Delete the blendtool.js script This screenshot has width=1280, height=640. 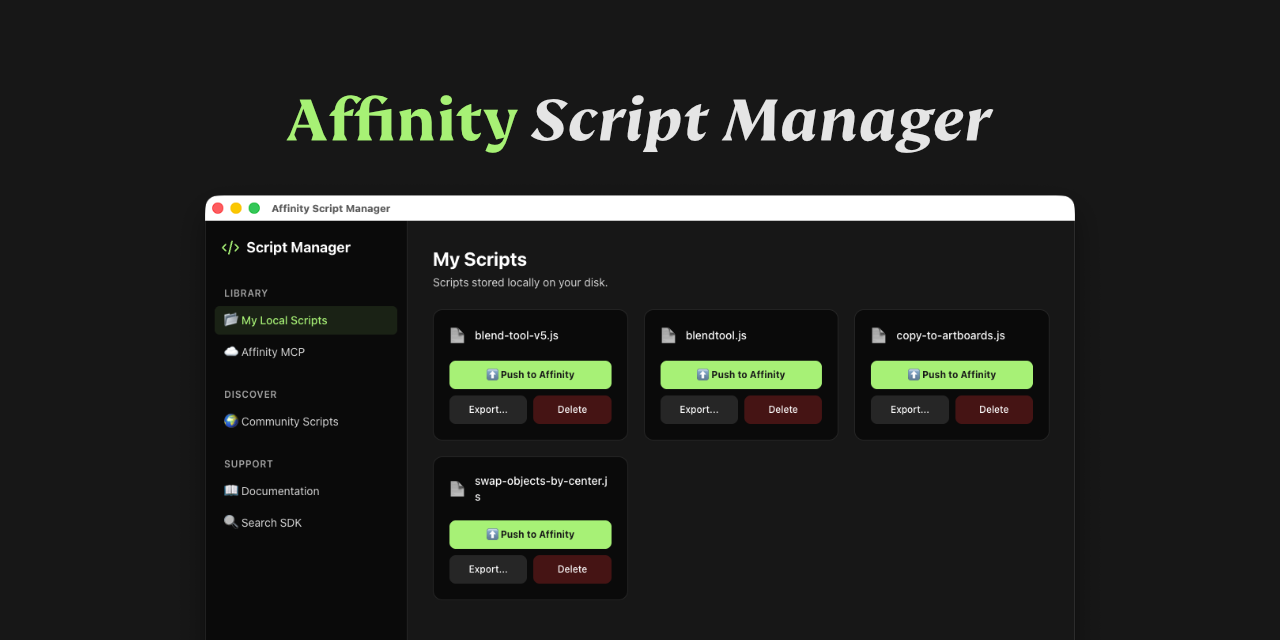point(782,409)
